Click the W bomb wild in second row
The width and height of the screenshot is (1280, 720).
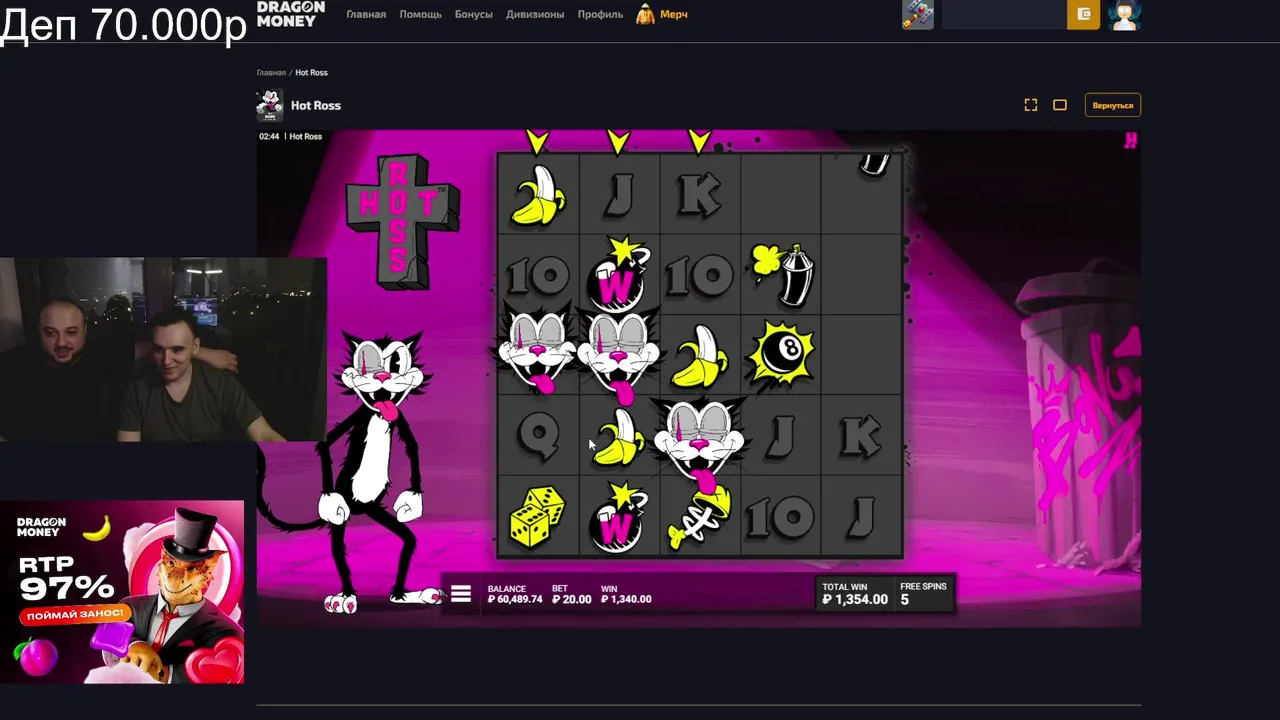(x=620, y=275)
